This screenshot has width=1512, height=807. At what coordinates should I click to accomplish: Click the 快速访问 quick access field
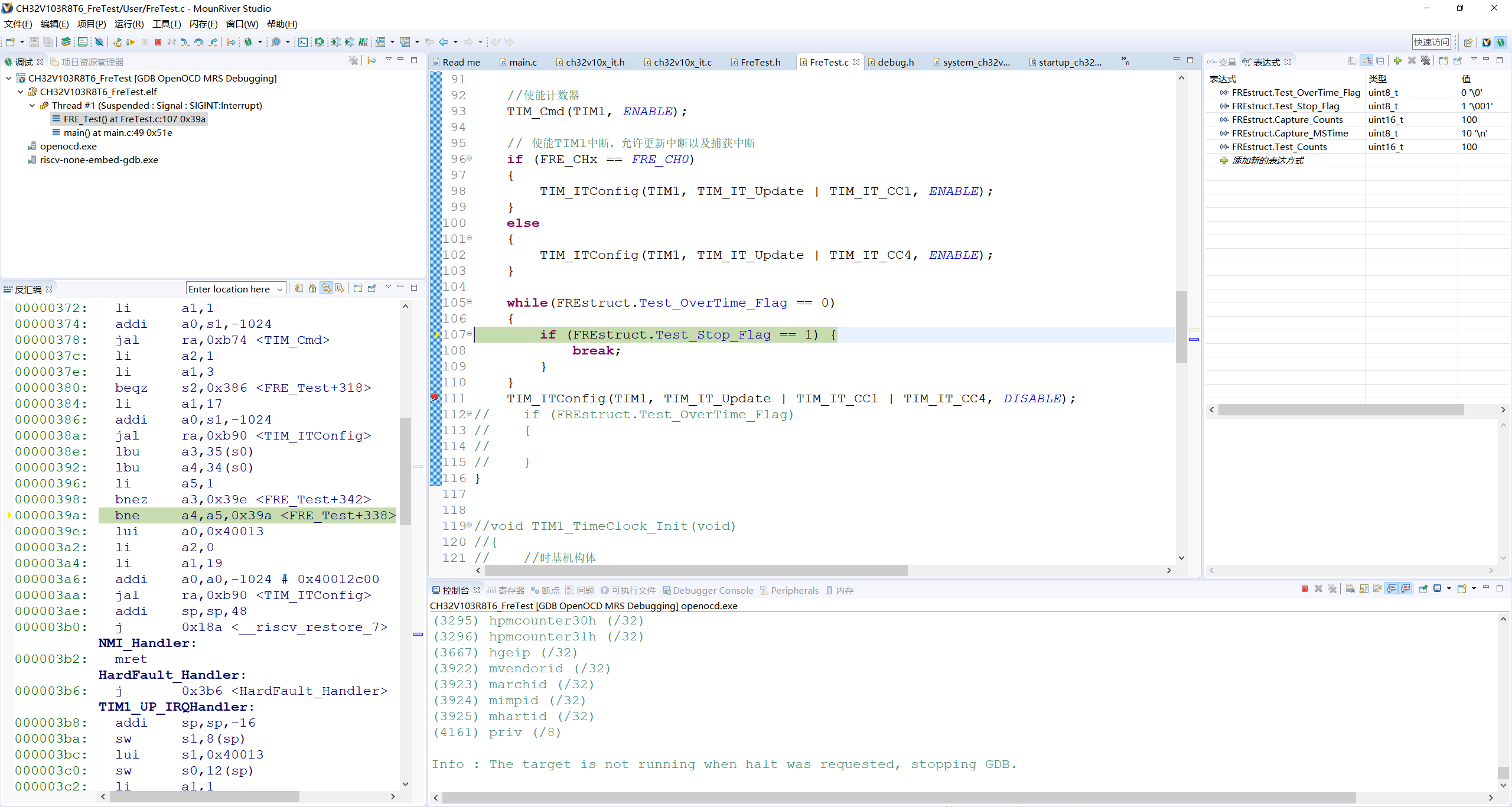1431,42
